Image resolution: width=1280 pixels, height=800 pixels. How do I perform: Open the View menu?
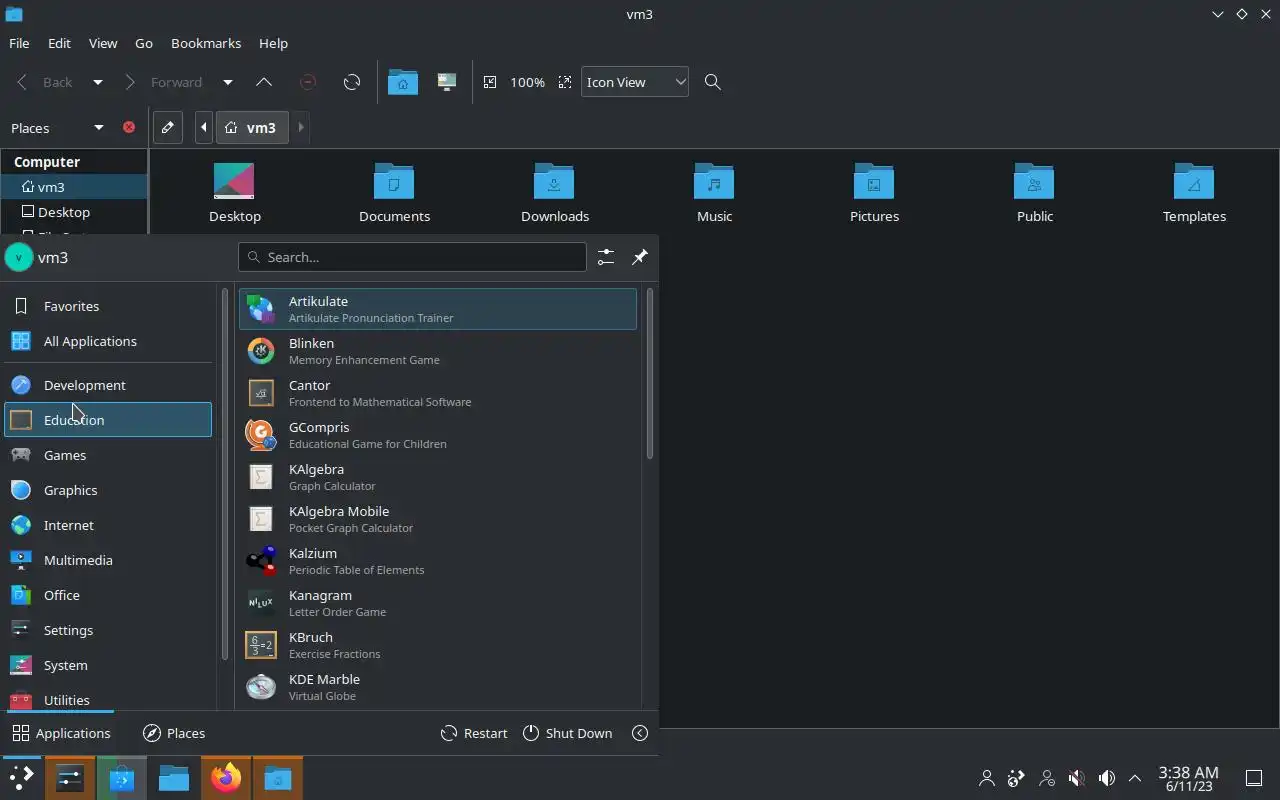pyautogui.click(x=103, y=43)
